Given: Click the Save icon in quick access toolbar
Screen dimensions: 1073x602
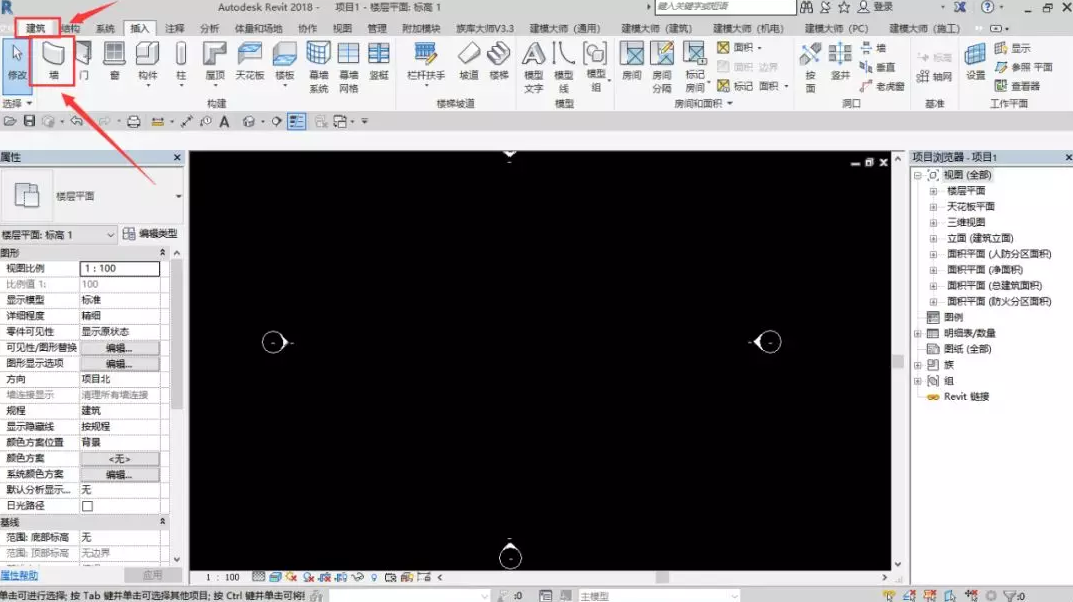Looking at the screenshot, I should pyautogui.click(x=29, y=121).
